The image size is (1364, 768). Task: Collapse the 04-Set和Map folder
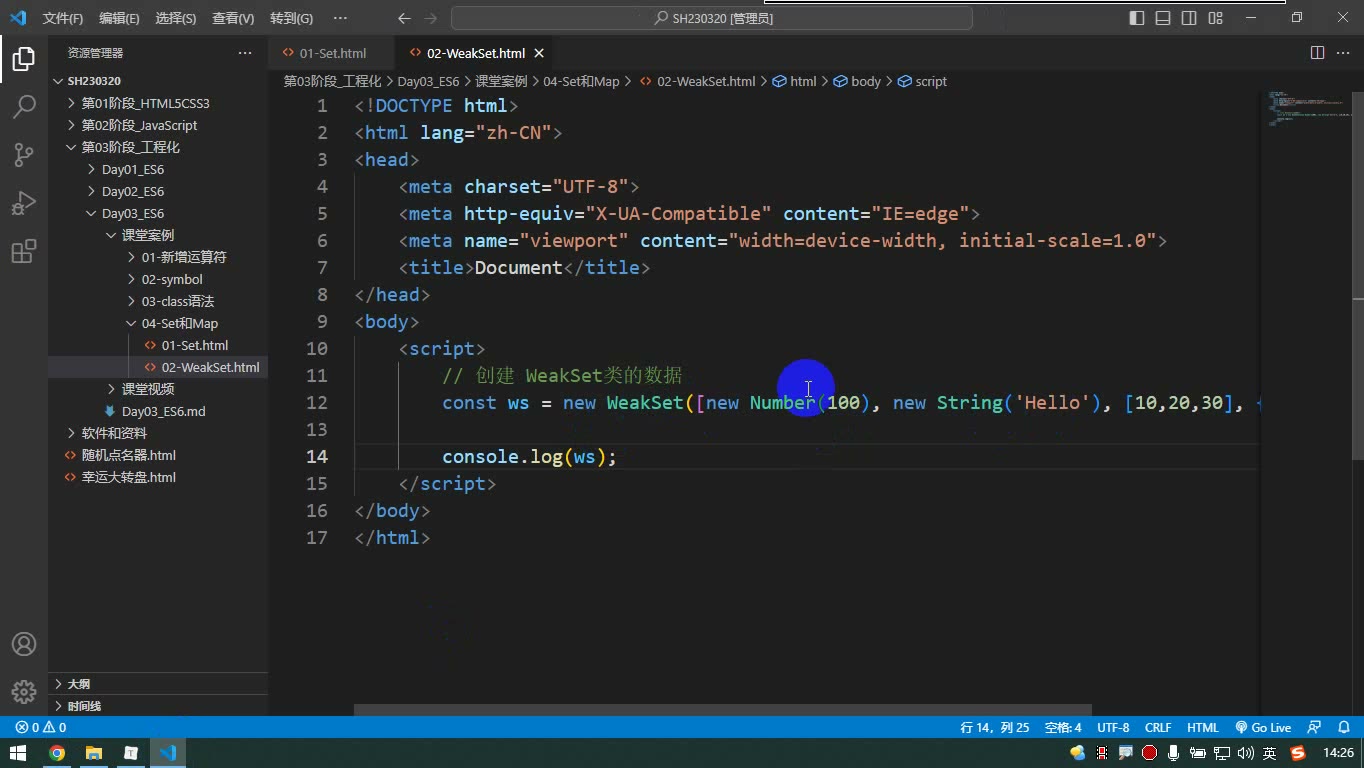[179, 323]
